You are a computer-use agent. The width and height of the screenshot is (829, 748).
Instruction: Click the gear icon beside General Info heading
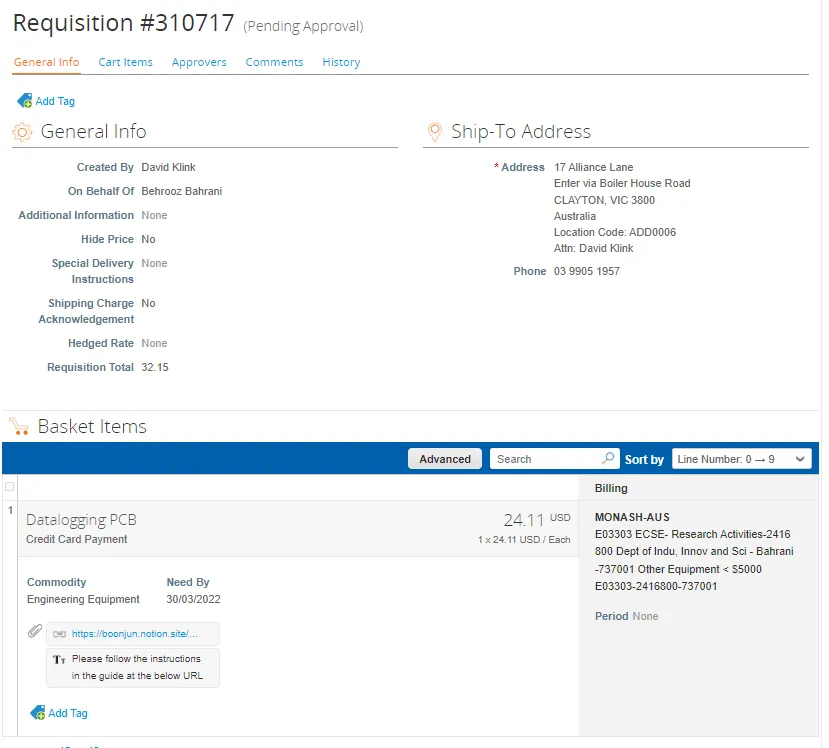[x=22, y=132]
